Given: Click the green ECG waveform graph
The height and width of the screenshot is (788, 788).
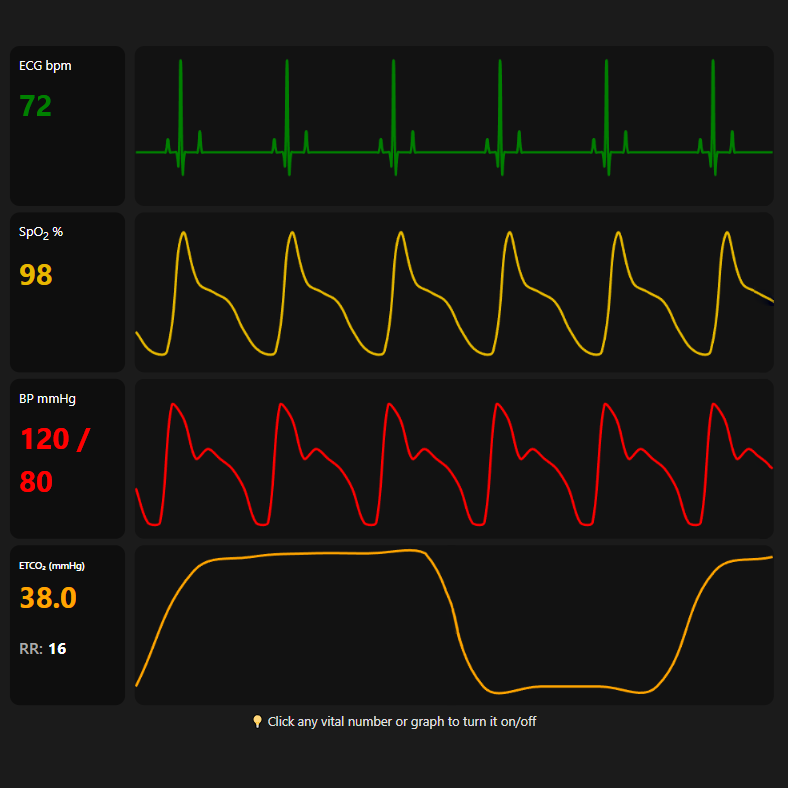Looking at the screenshot, I should pos(454,126).
